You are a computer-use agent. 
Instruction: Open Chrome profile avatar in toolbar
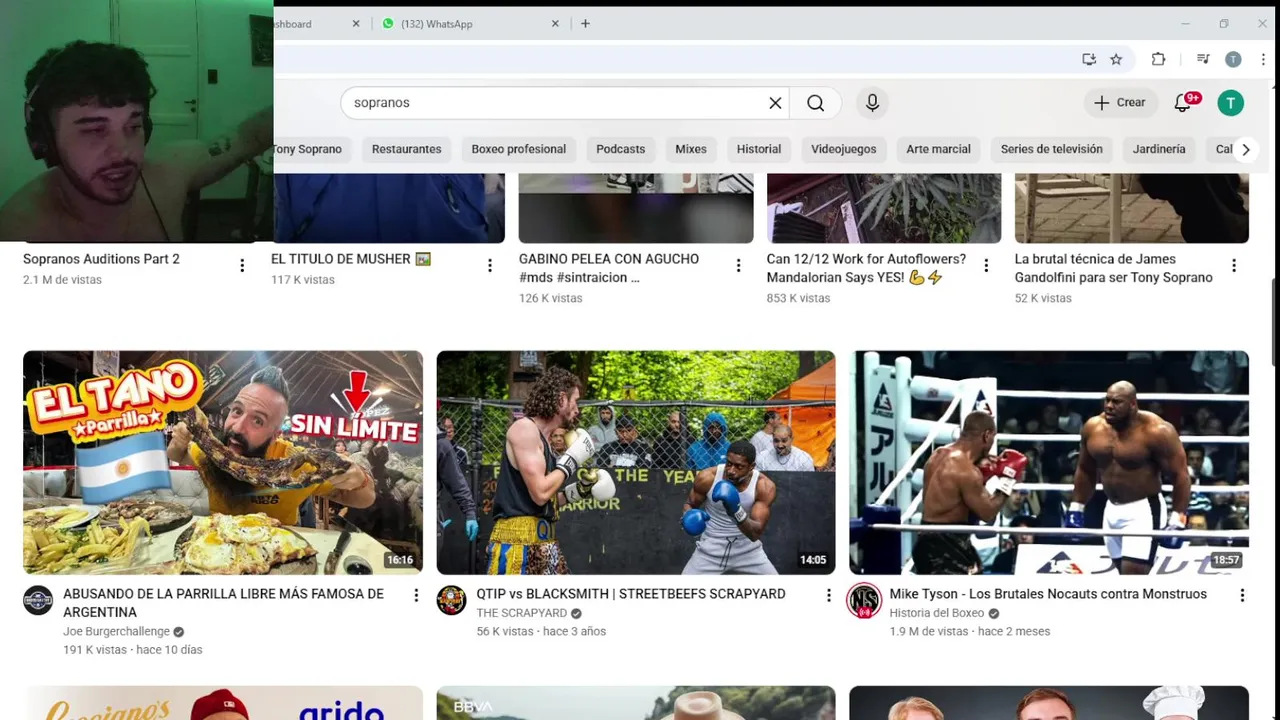coord(1233,59)
